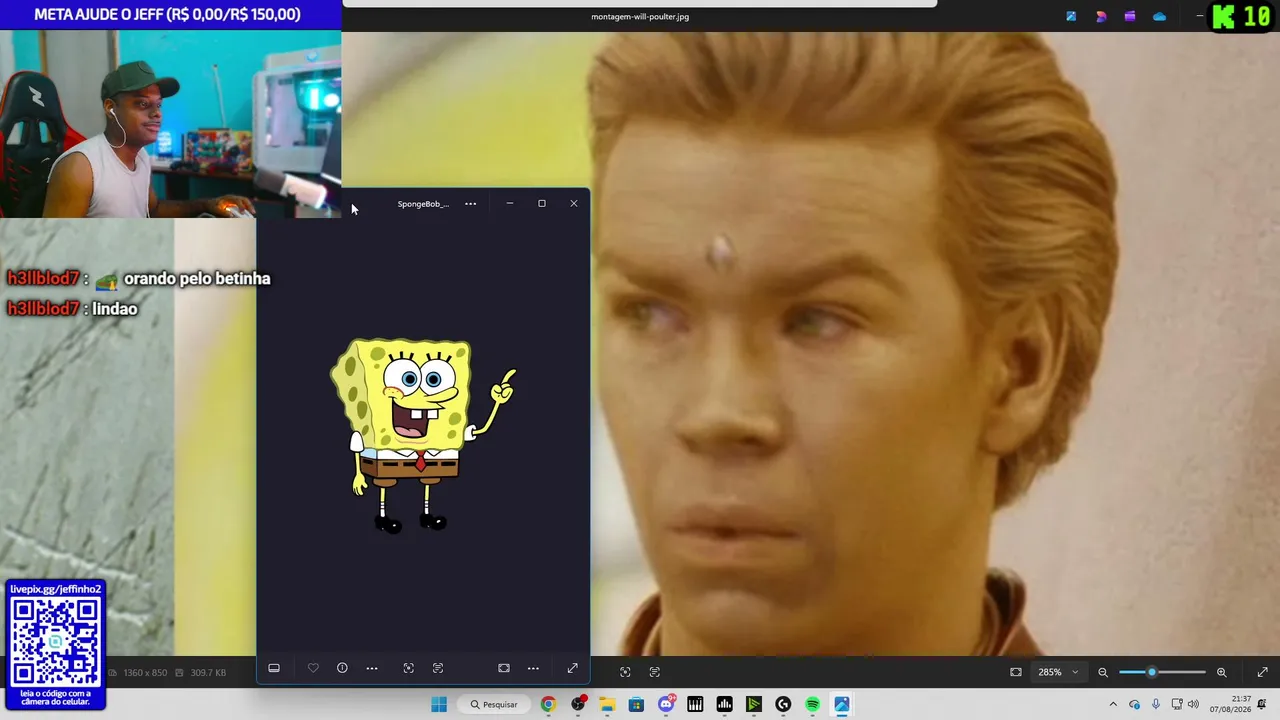
Task: Click the 'lindao' chat message
Action: click(115, 309)
